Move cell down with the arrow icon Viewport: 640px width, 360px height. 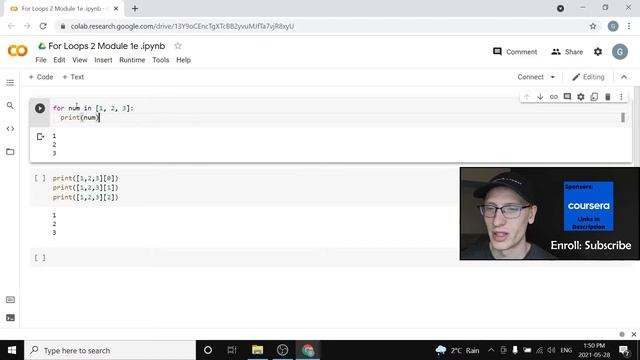(x=540, y=97)
